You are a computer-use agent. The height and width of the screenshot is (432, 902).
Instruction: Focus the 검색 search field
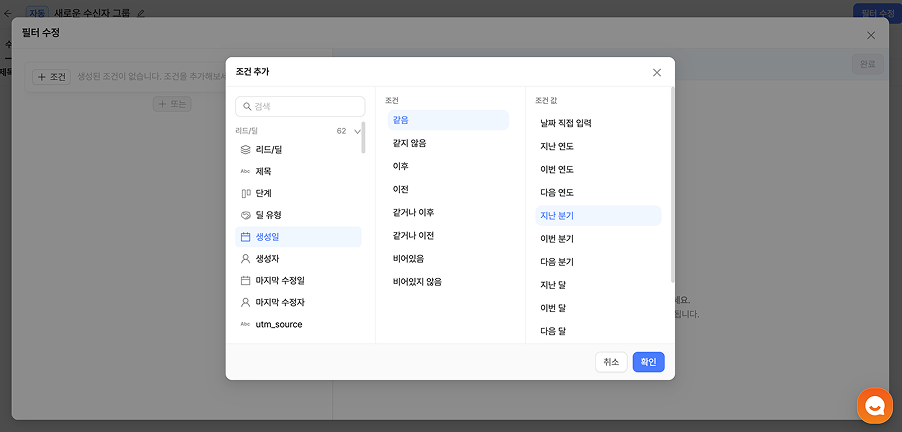coord(300,106)
